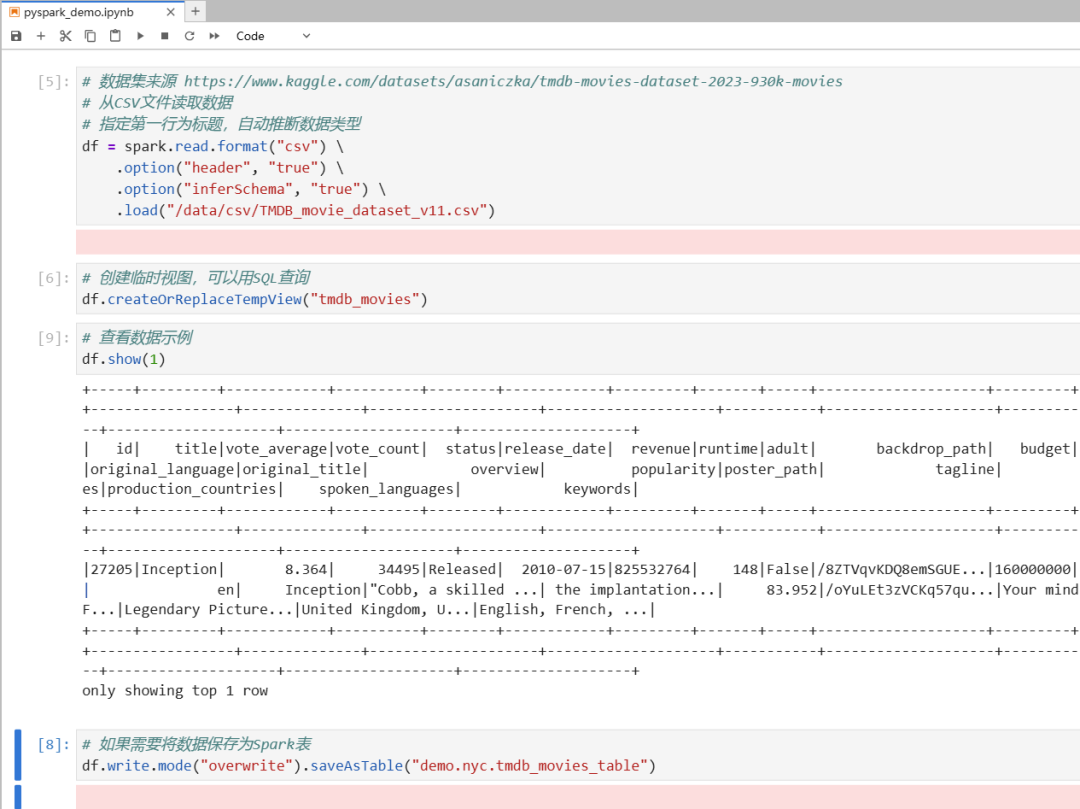Click the '160000000' budget value
The image size is (1080, 809).
click(1032, 569)
